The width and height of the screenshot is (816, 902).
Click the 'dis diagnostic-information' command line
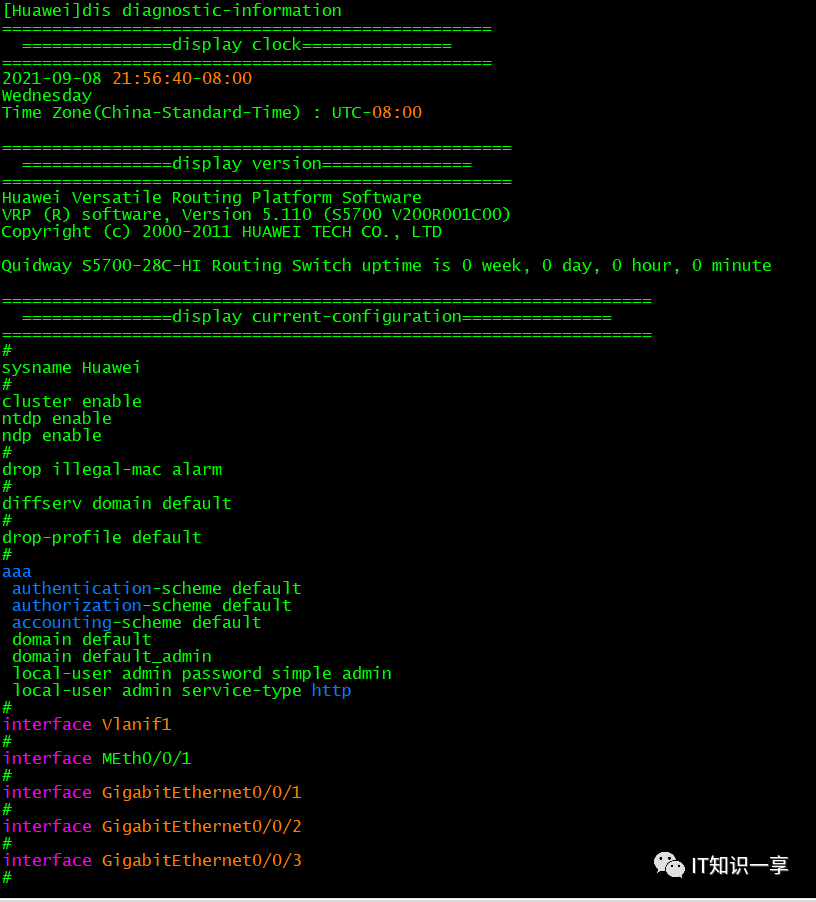point(172,11)
